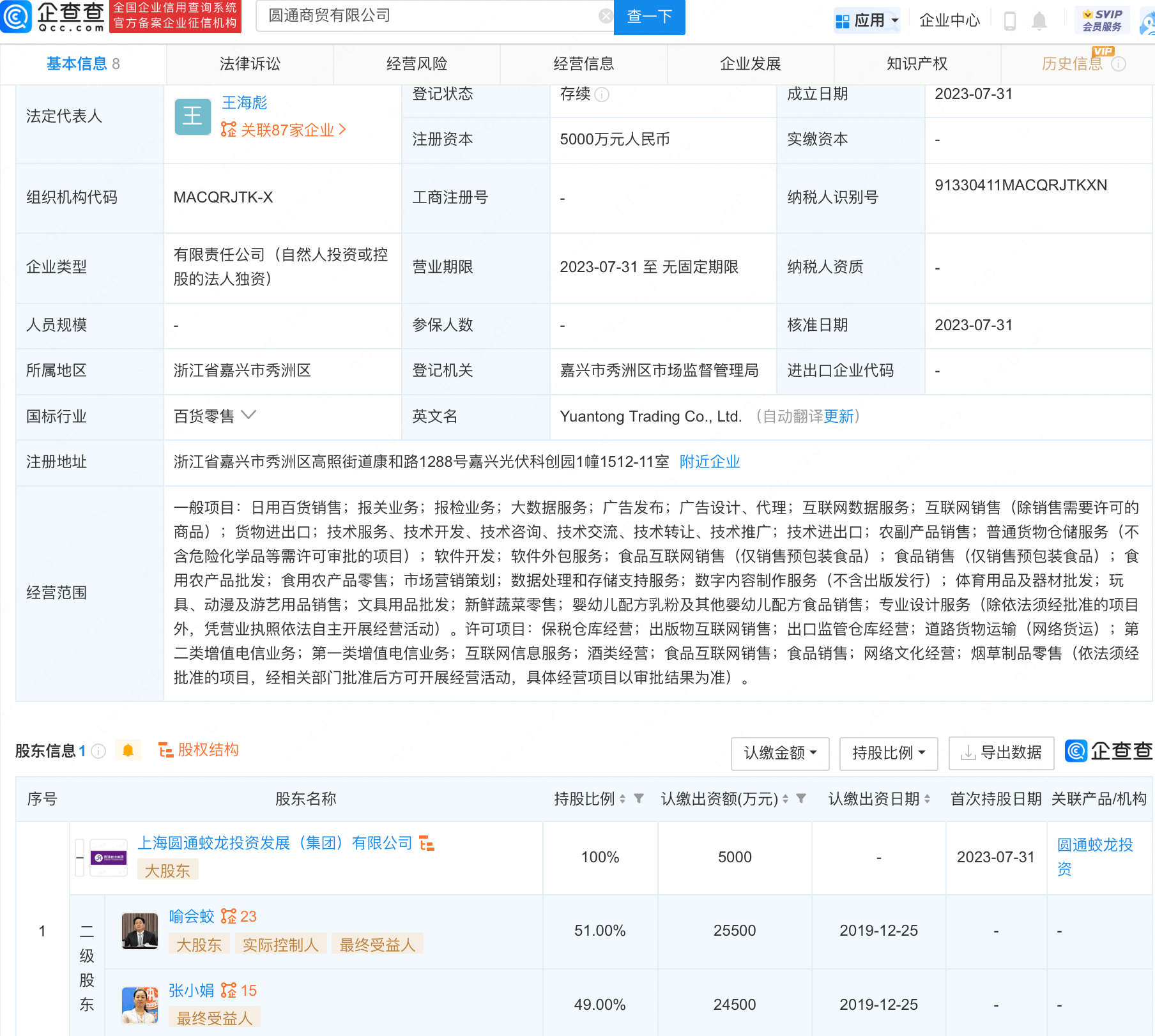Switch to 法律诉讼 tab
Viewport: 1155px width, 1036px height.
[250, 64]
